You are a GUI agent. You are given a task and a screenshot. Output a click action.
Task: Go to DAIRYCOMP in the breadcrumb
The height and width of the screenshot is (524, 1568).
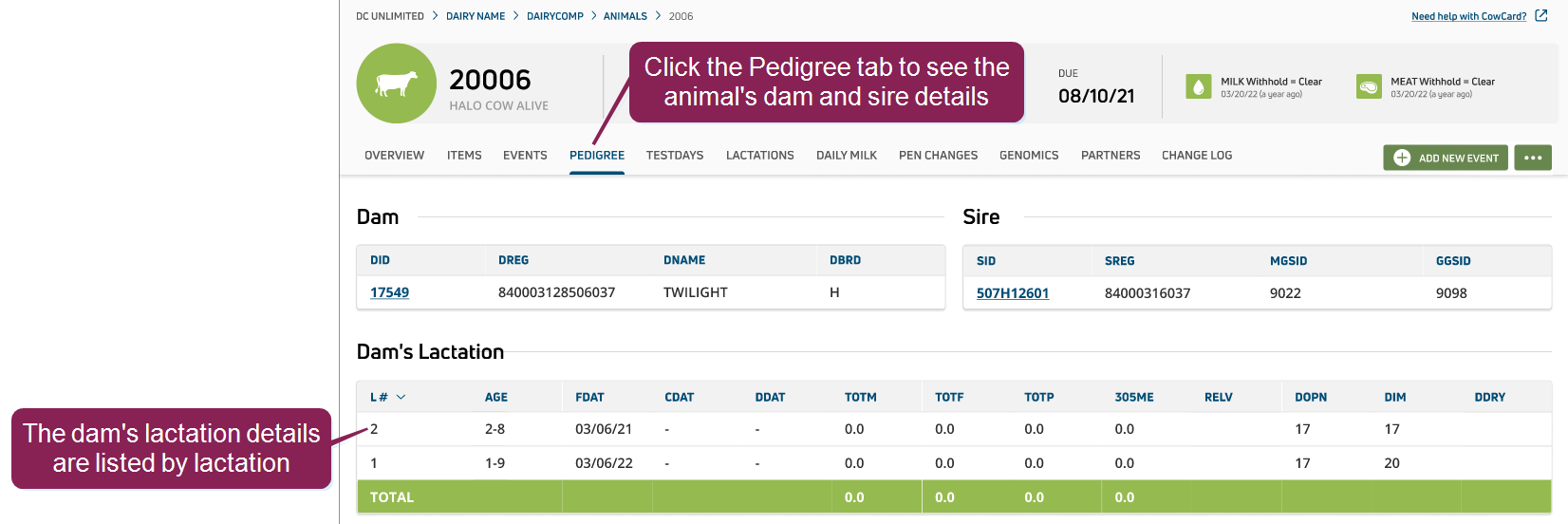555,16
